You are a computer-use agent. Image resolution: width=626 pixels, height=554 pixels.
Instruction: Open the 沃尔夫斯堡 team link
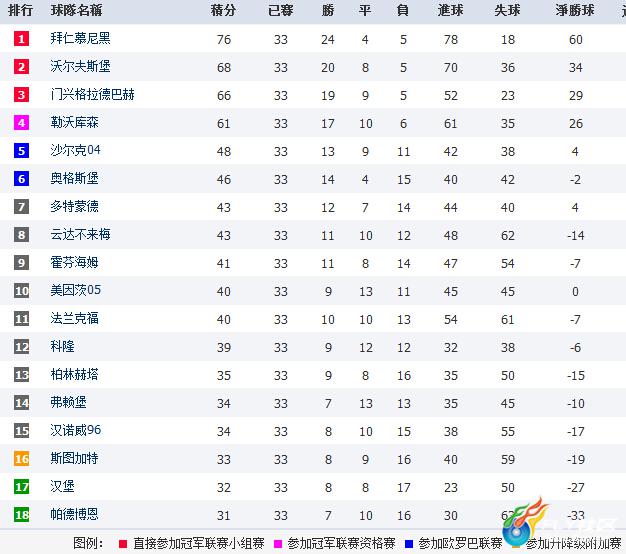(x=80, y=66)
